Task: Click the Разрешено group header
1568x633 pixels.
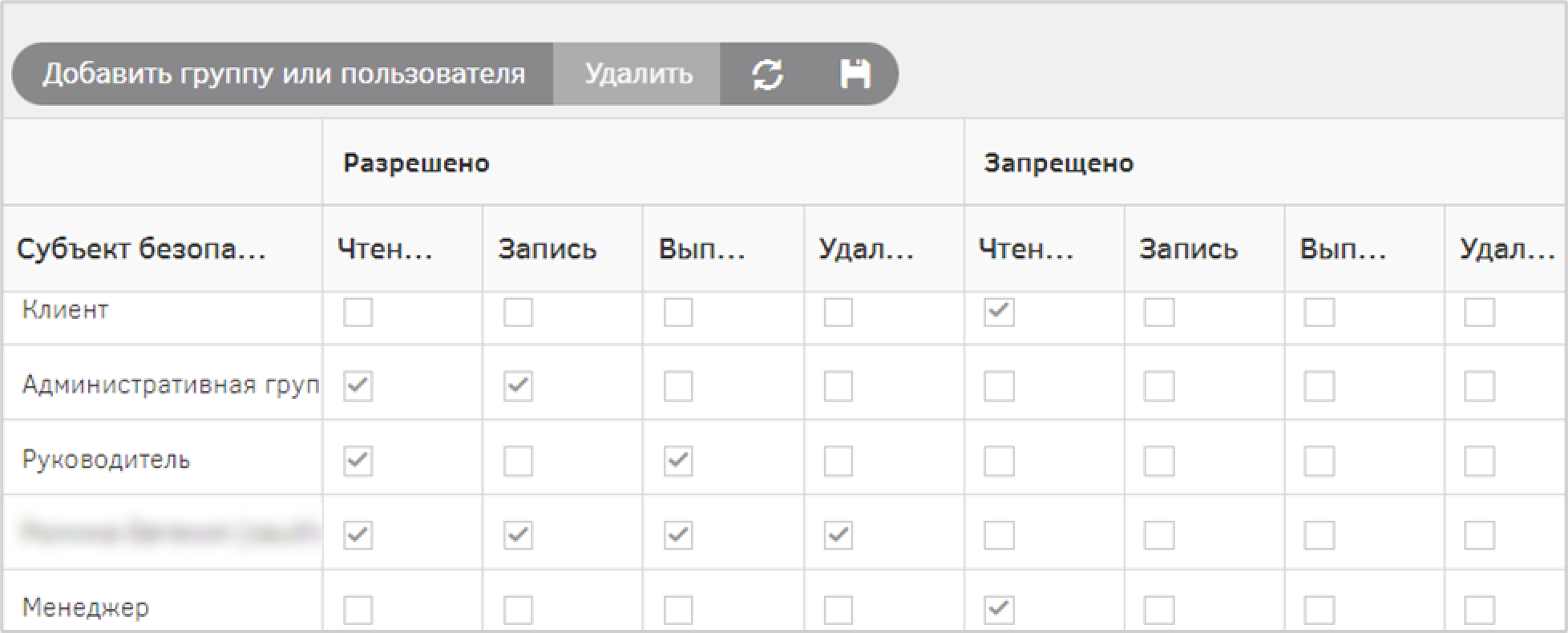Action: (x=416, y=163)
